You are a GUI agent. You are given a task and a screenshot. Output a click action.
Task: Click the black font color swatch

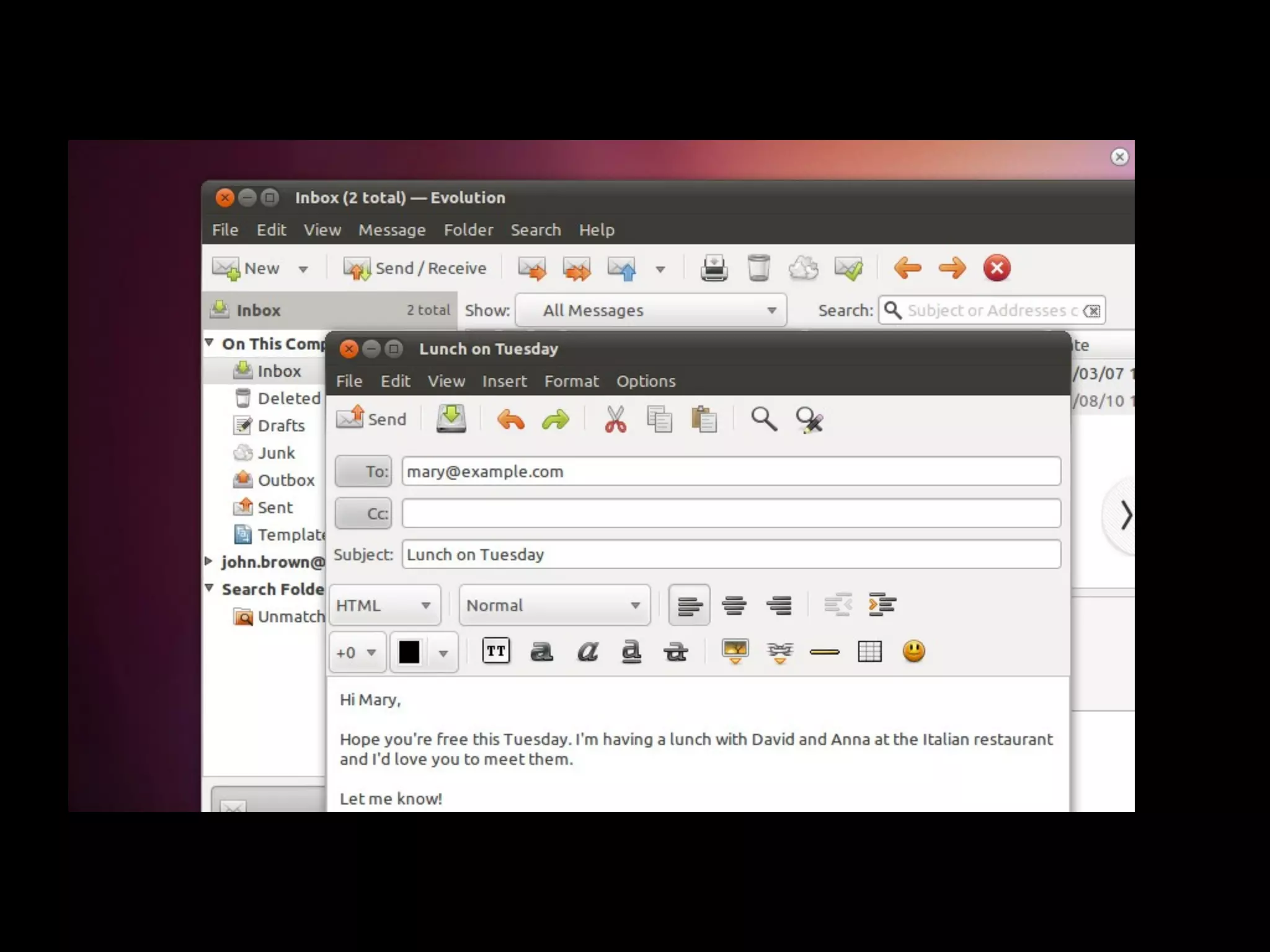click(409, 652)
